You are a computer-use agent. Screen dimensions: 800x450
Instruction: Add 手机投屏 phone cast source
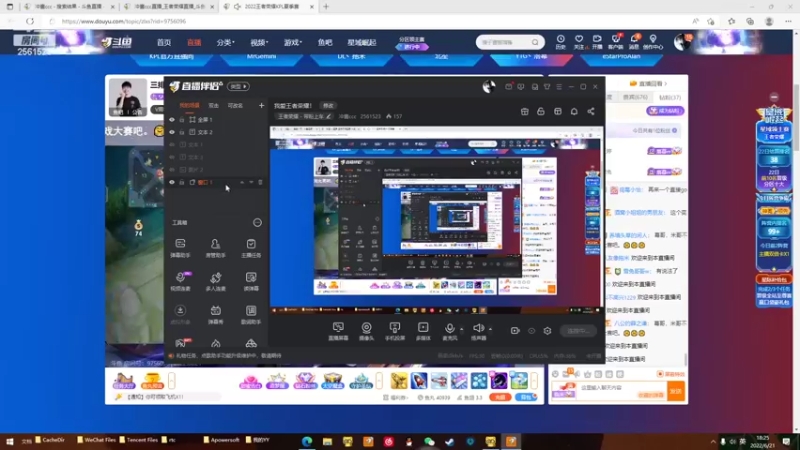[394, 331]
